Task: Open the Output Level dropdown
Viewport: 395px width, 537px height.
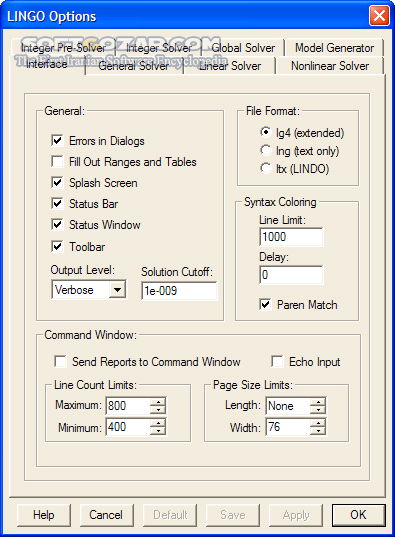Action: tap(118, 290)
